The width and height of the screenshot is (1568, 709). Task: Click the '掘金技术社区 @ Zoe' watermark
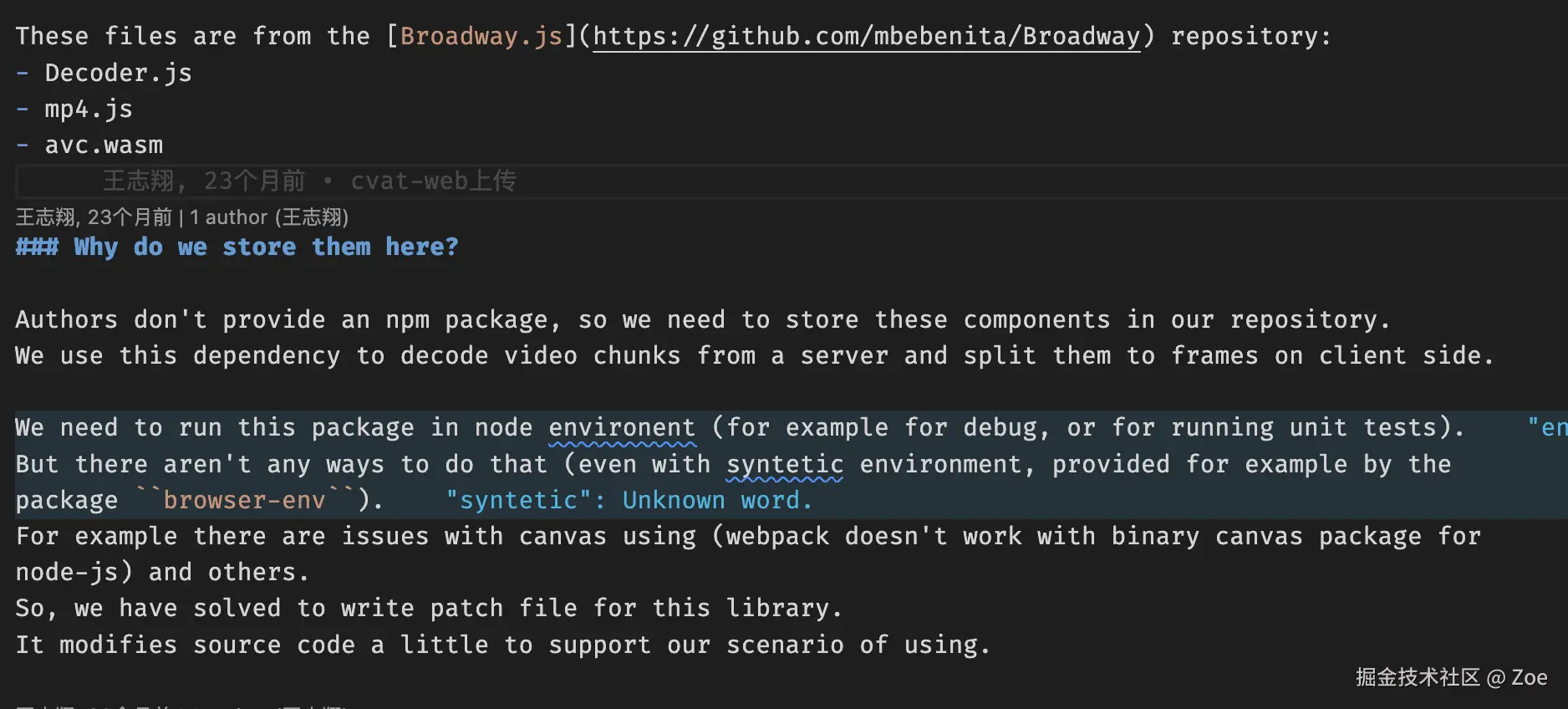[1451, 677]
